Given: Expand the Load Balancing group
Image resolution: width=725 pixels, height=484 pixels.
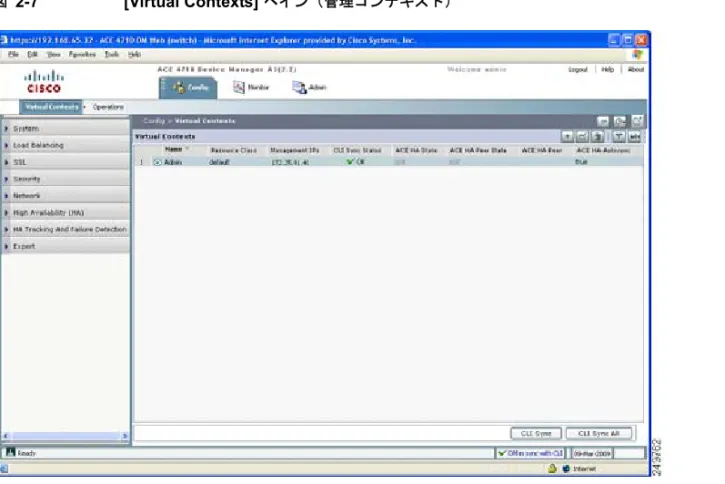Looking at the screenshot, I should (x=66, y=145).
